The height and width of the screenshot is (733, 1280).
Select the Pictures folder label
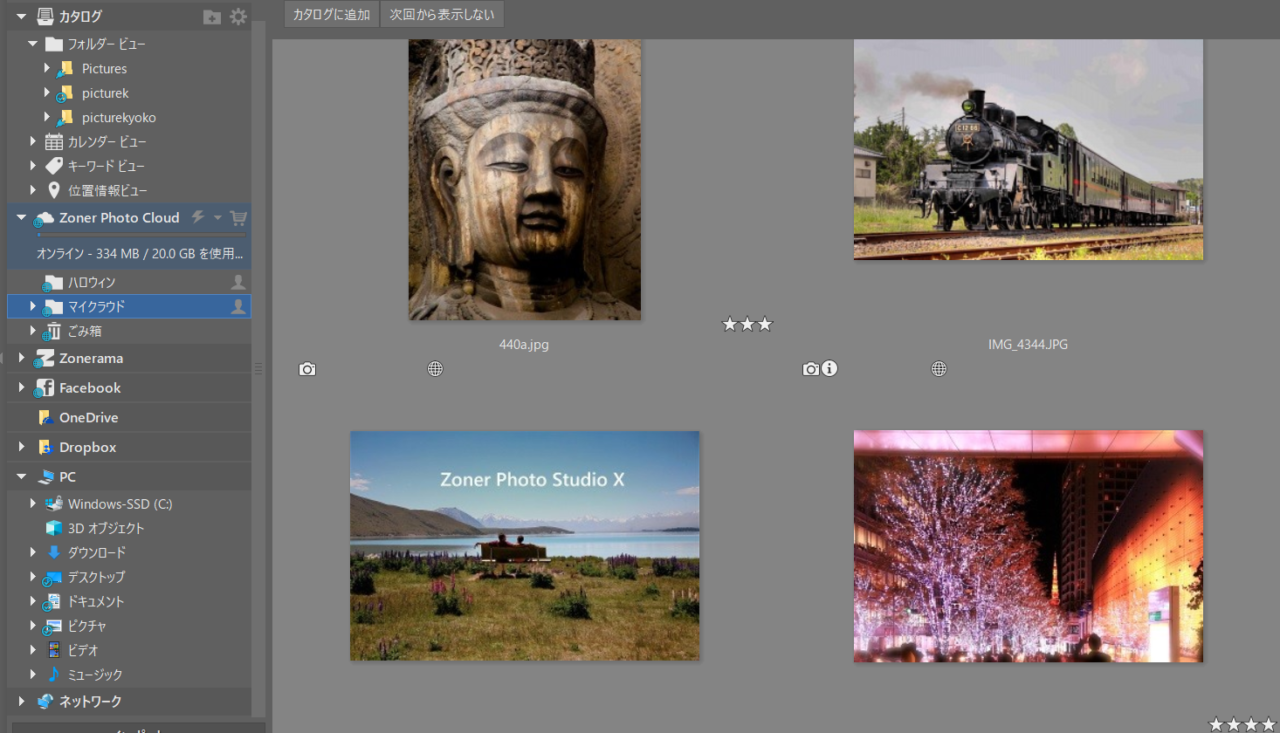click(x=104, y=69)
